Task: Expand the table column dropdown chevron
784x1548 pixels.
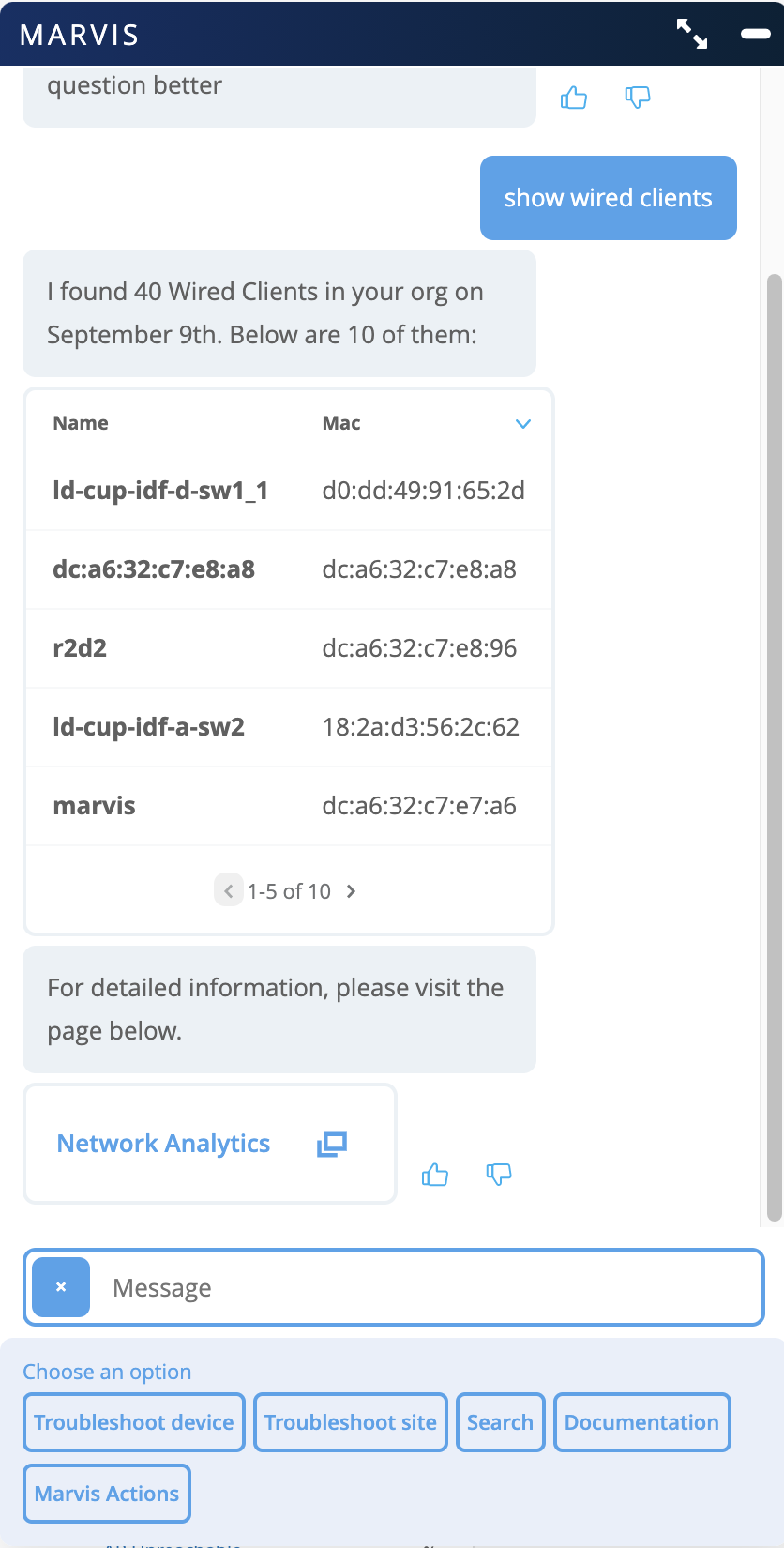Action: click(x=523, y=424)
